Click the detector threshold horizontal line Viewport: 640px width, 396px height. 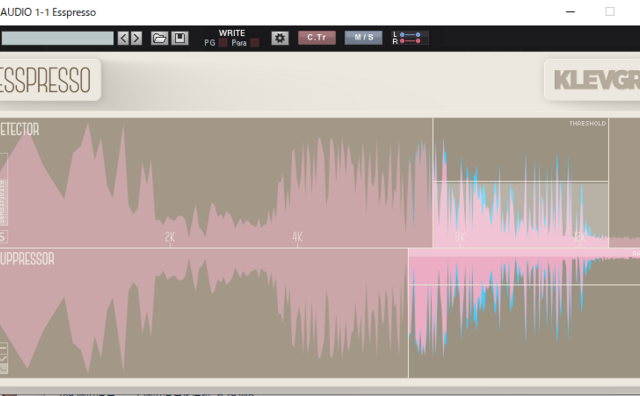(521, 181)
